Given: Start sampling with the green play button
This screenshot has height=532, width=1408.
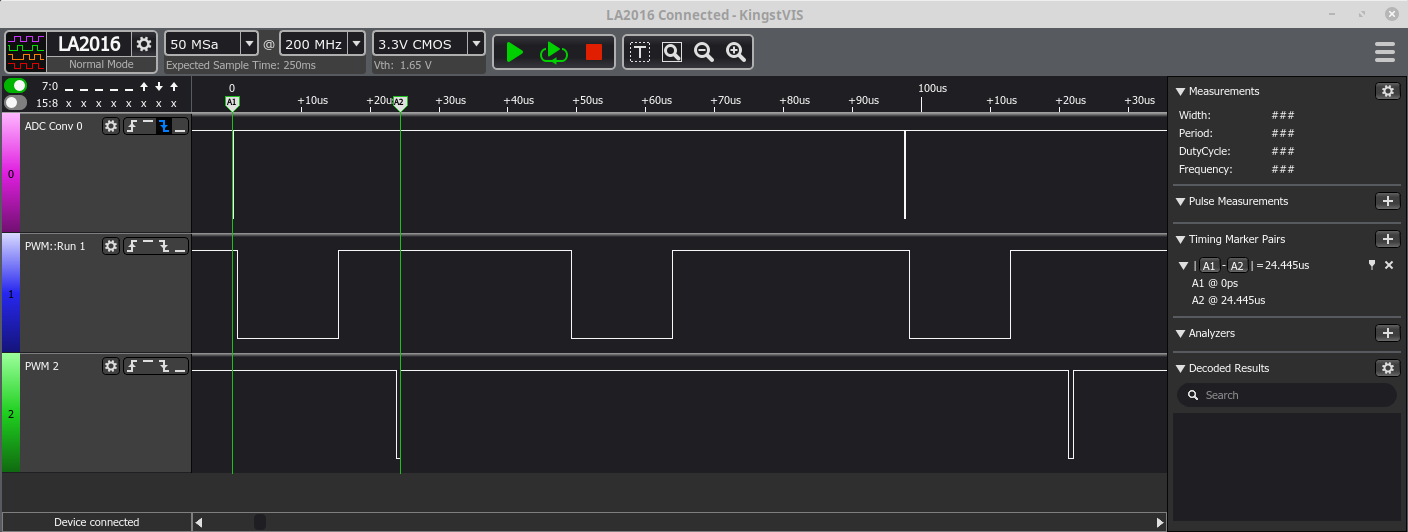Looking at the screenshot, I should 515,52.
